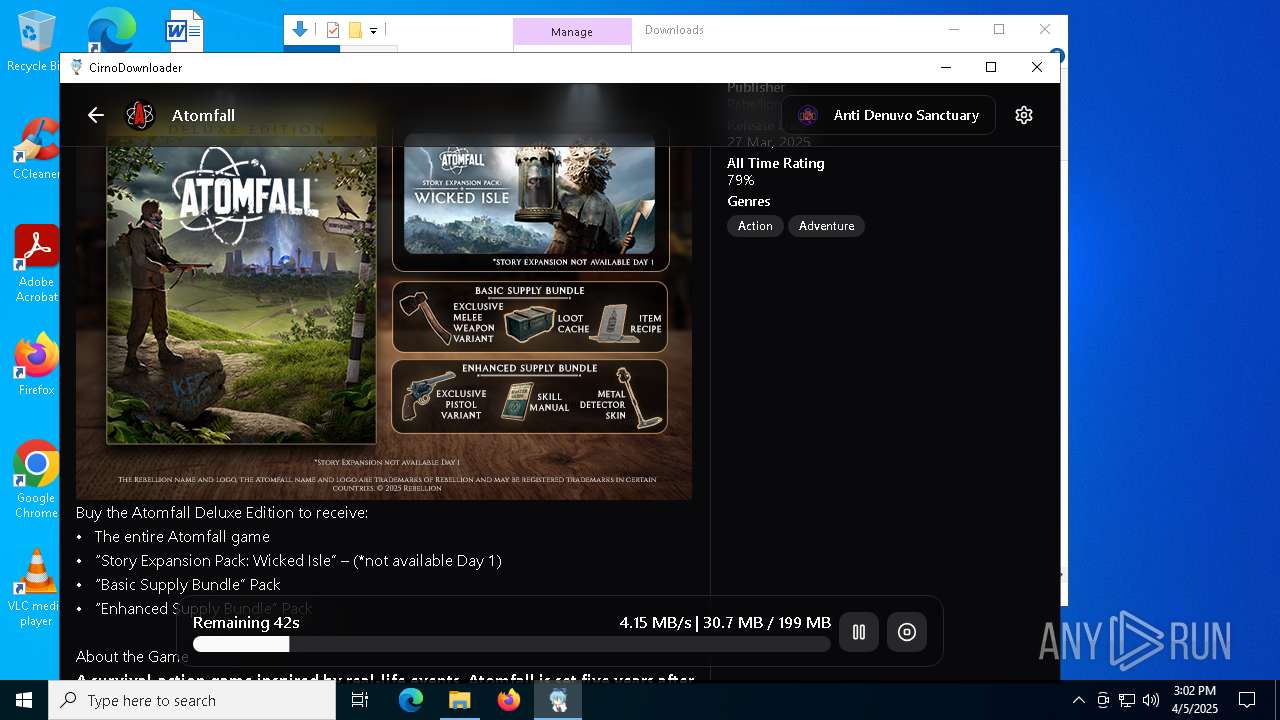The height and width of the screenshot is (720, 1280).
Task: Click the properties checkmark icon in Explorer toolbar
Action: pos(334,30)
